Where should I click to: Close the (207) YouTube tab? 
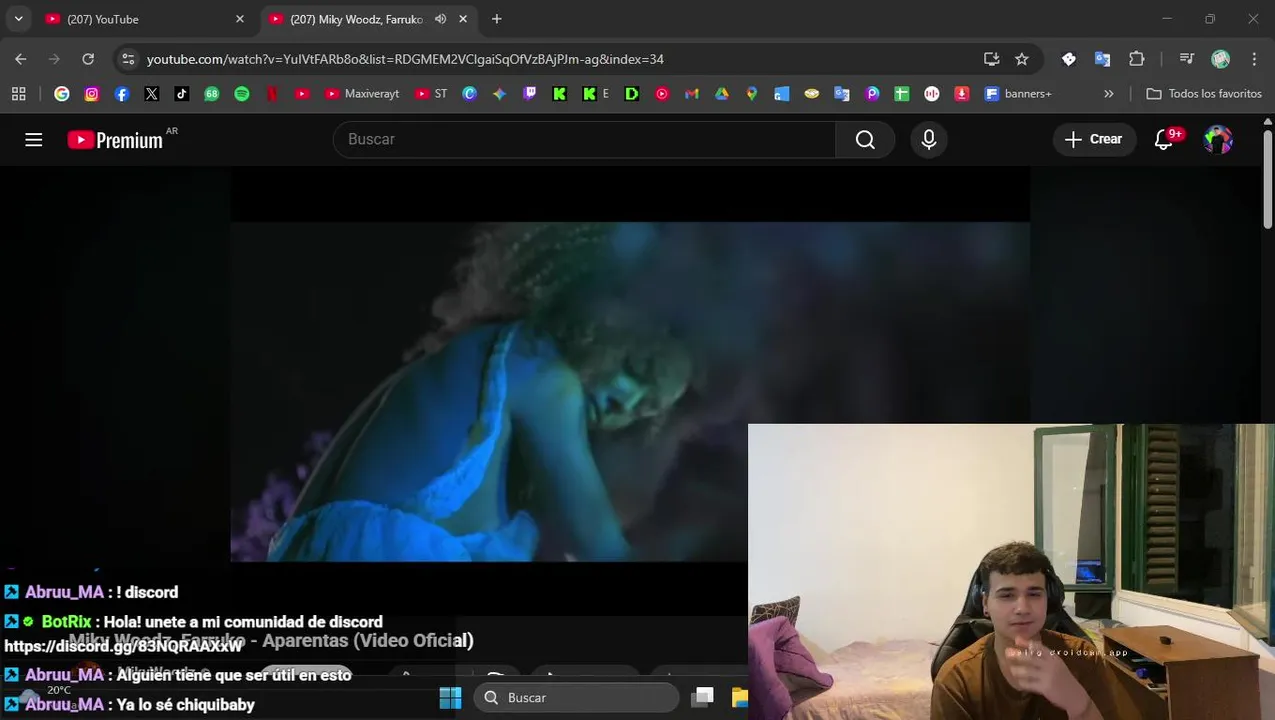pyautogui.click(x=240, y=19)
